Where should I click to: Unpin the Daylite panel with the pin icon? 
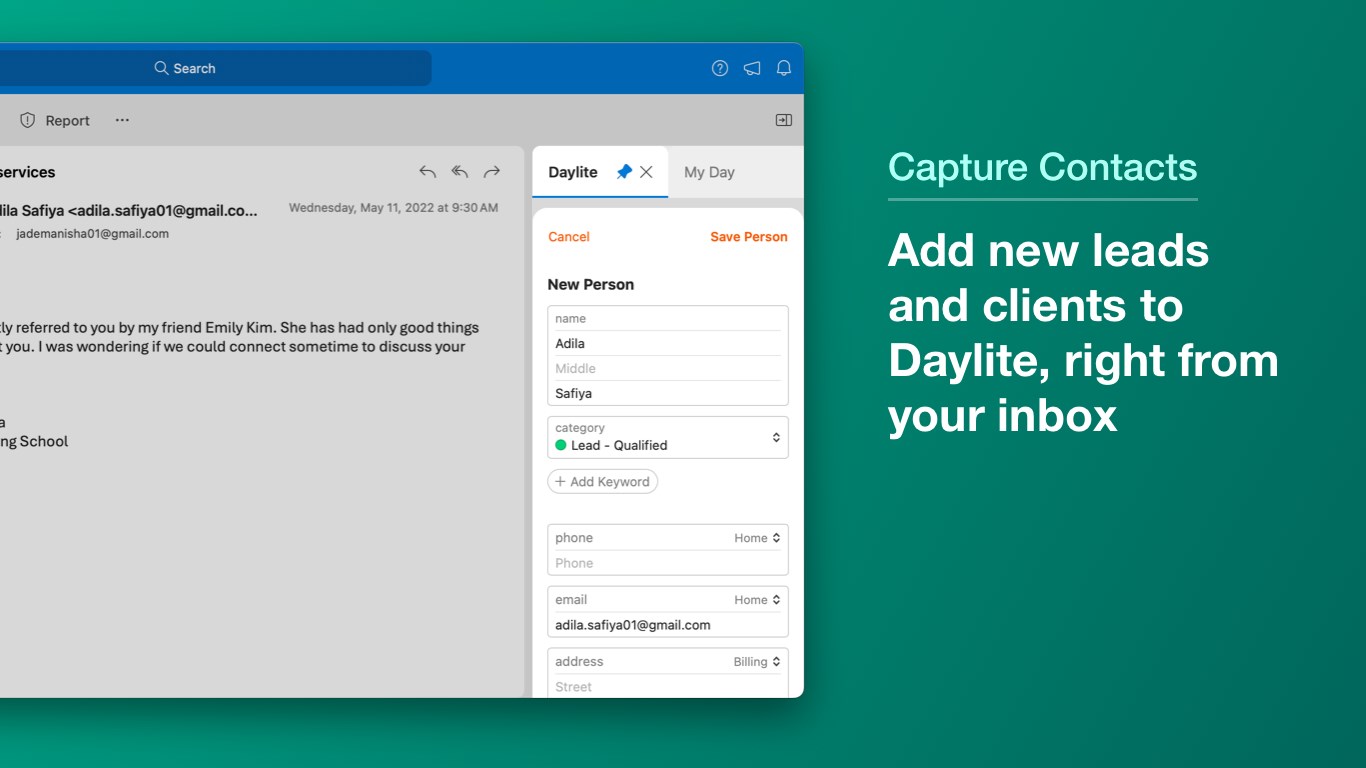pyautogui.click(x=624, y=172)
